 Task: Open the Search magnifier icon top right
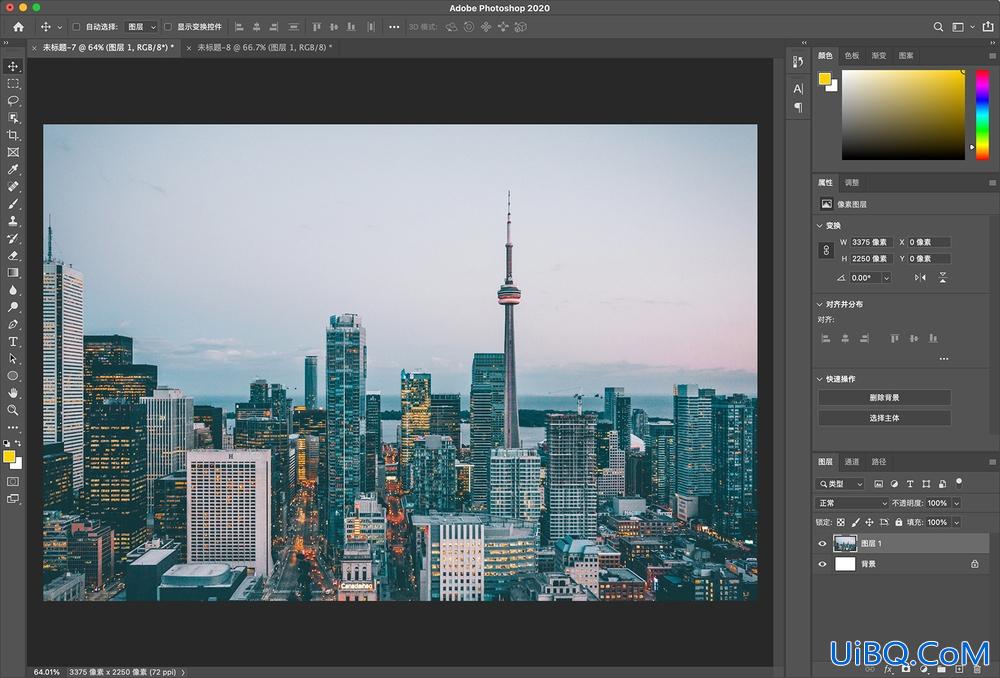click(938, 27)
